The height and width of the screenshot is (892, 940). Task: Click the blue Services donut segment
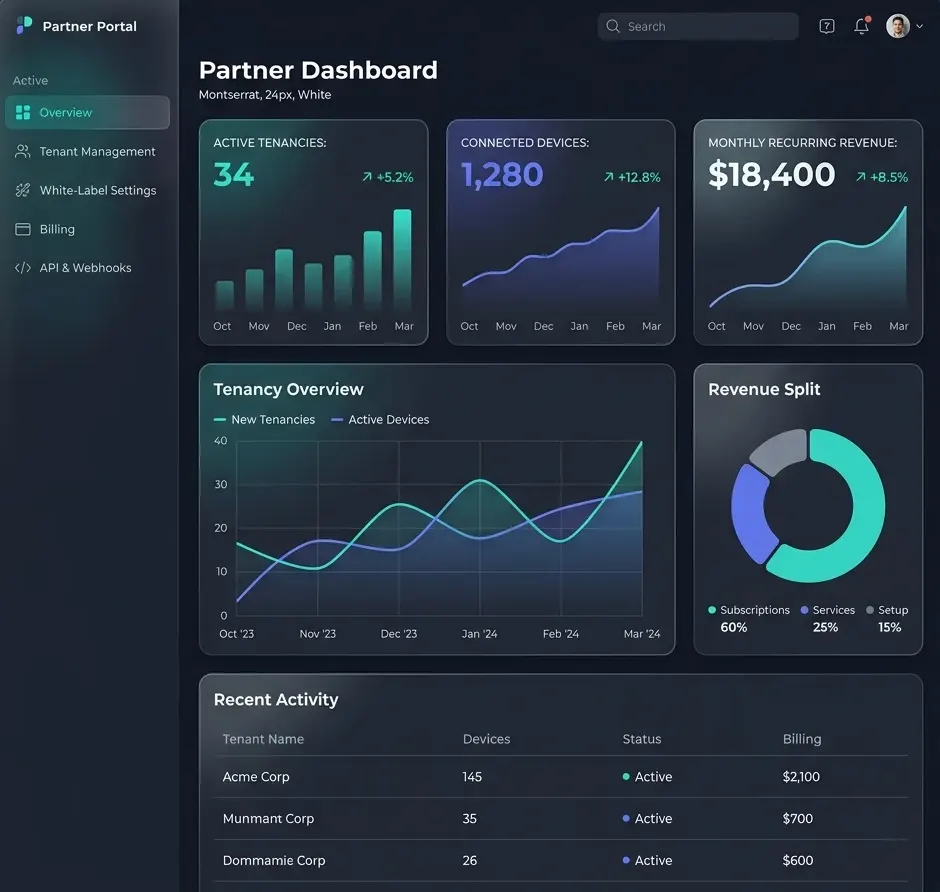tap(749, 514)
